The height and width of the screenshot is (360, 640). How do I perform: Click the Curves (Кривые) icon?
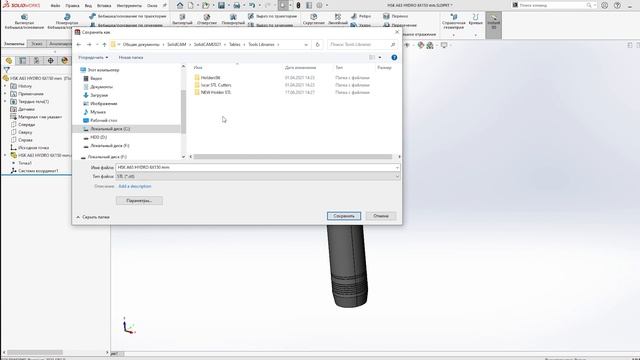pyautogui.click(x=476, y=17)
